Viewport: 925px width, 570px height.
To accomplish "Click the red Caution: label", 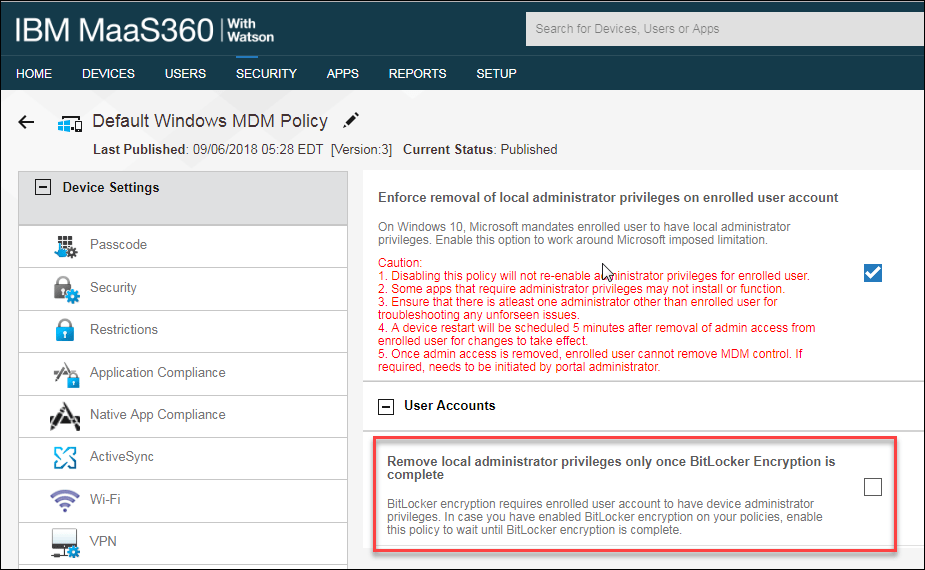I will (400, 263).
